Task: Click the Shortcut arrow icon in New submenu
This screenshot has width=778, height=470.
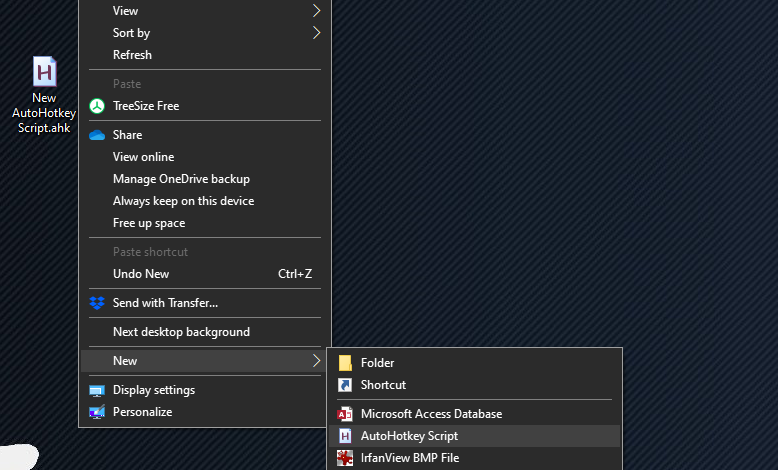Action: (345, 385)
